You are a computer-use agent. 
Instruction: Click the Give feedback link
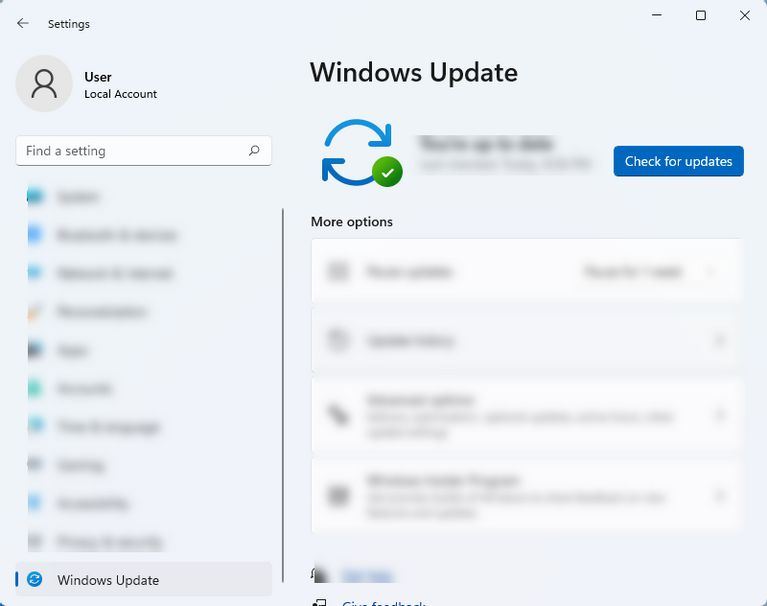click(383, 603)
